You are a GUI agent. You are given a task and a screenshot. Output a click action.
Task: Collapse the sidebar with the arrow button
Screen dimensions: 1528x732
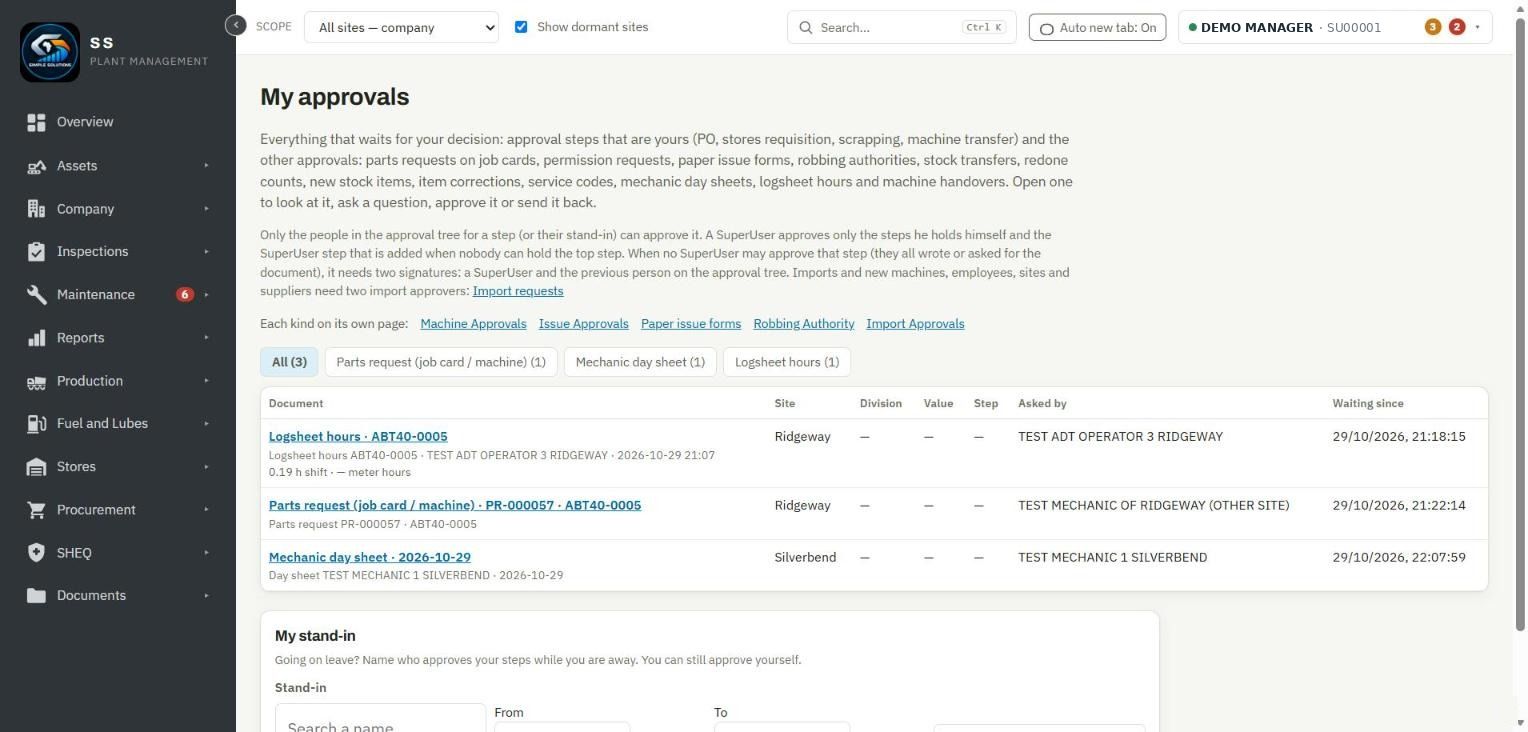point(236,25)
